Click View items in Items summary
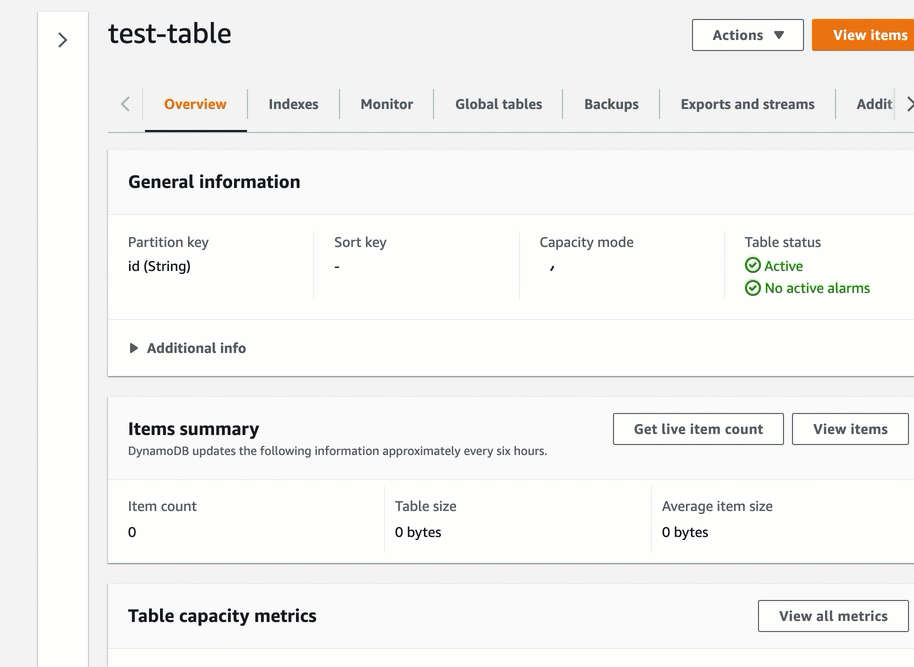This screenshot has height=667, width=914. (849, 429)
